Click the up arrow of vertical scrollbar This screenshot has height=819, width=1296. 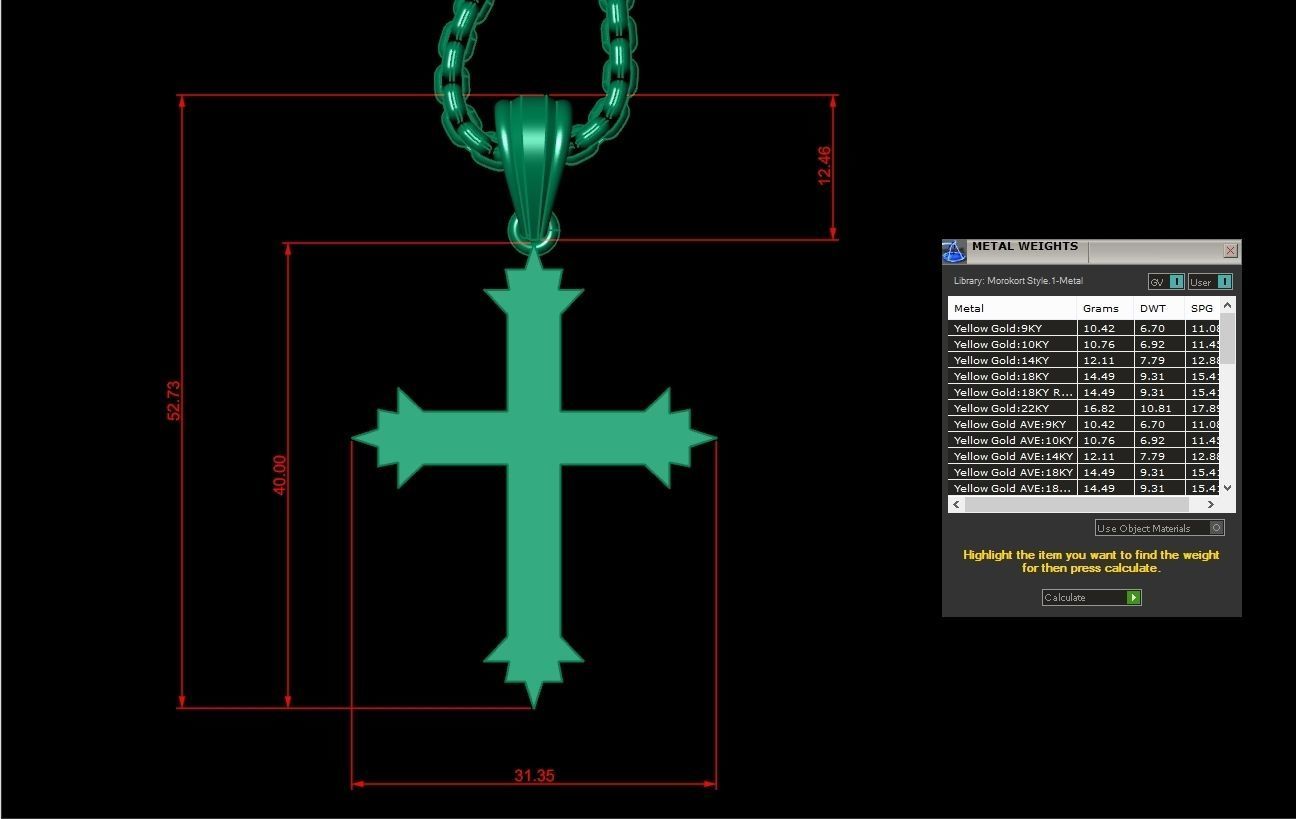[x=1228, y=305]
